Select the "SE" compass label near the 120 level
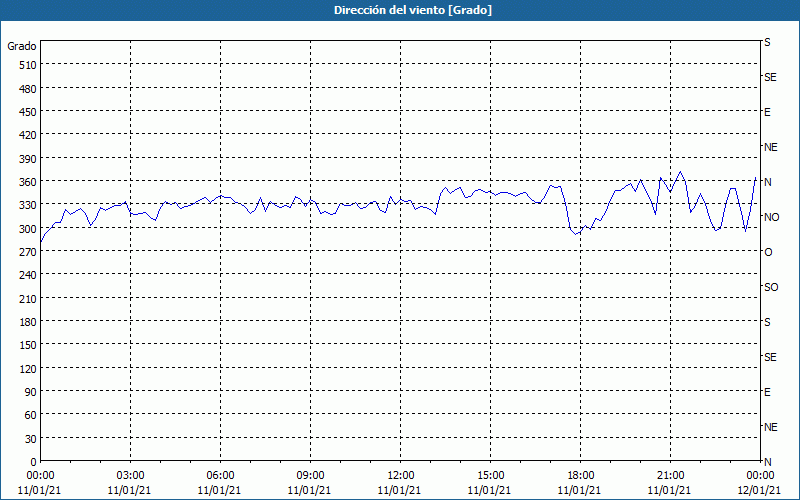 pos(770,358)
